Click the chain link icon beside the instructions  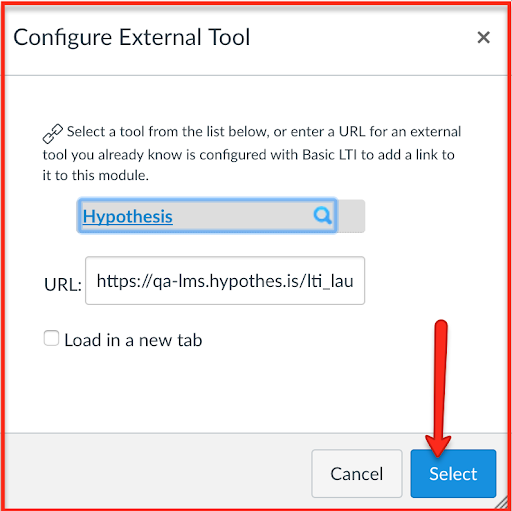coord(53,134)
